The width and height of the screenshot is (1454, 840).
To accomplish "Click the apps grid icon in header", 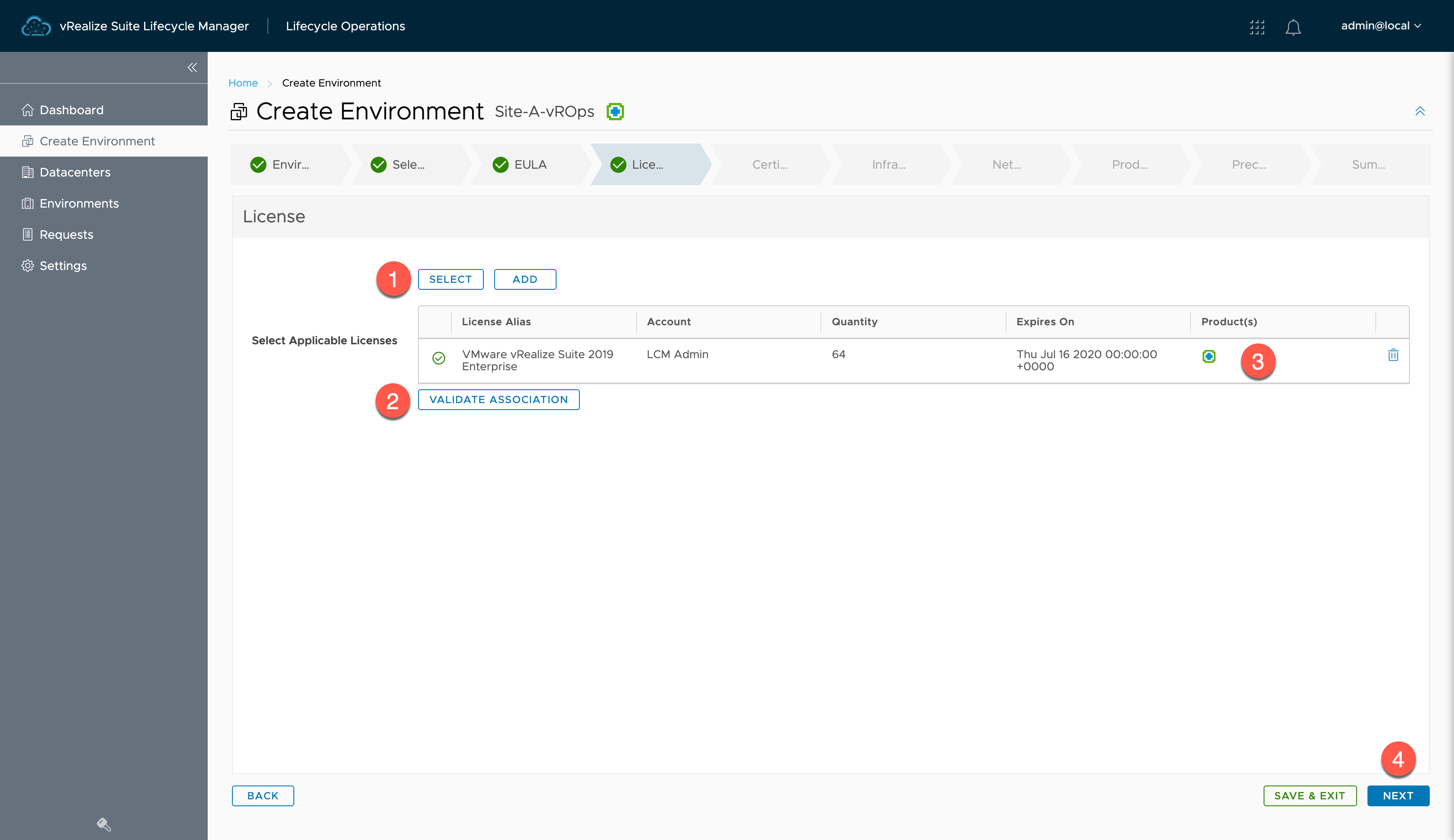I will click(x=1257, y=26).
